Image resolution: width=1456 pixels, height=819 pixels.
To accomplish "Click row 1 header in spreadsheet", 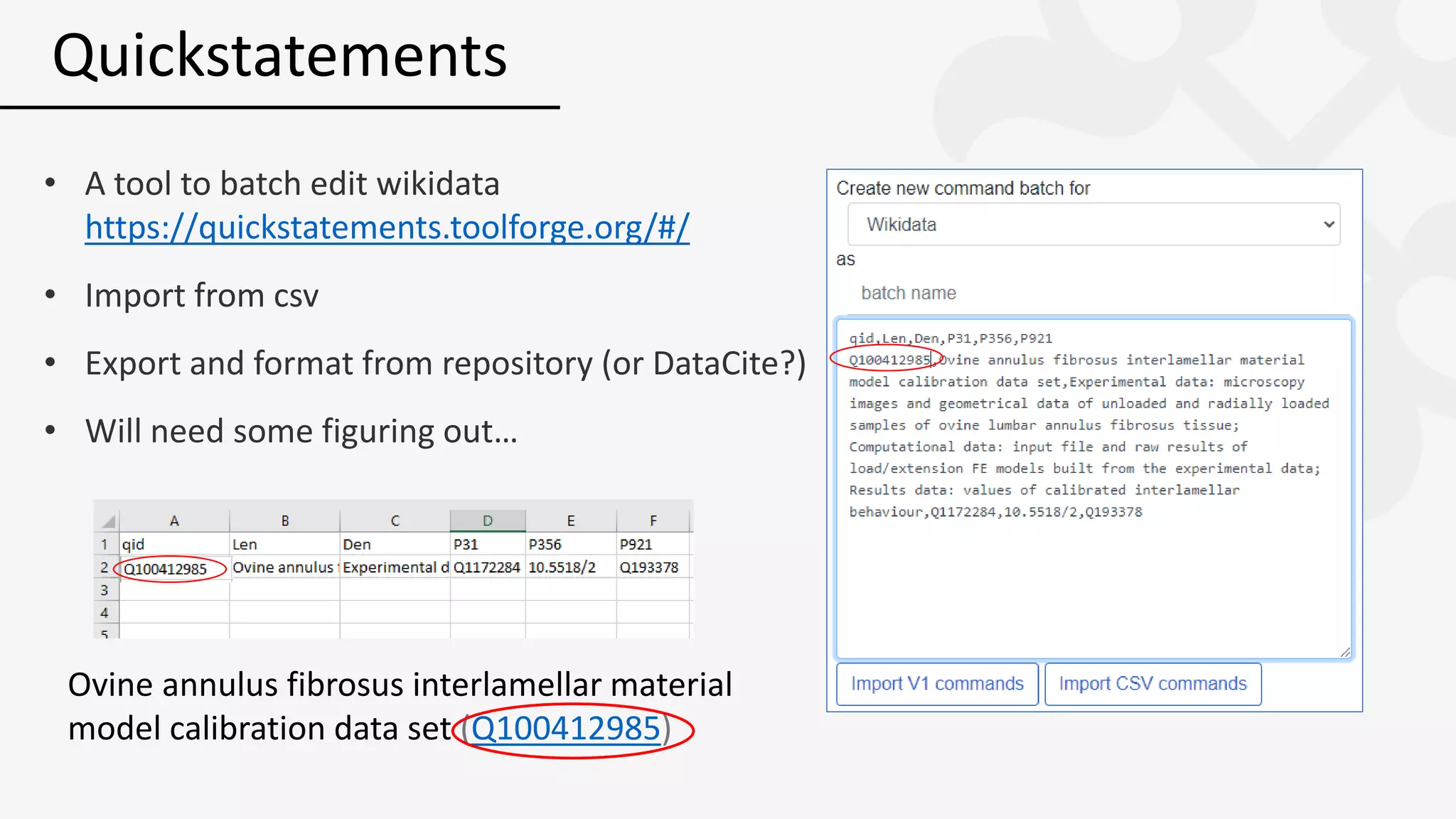I will [x=105, y=545].
